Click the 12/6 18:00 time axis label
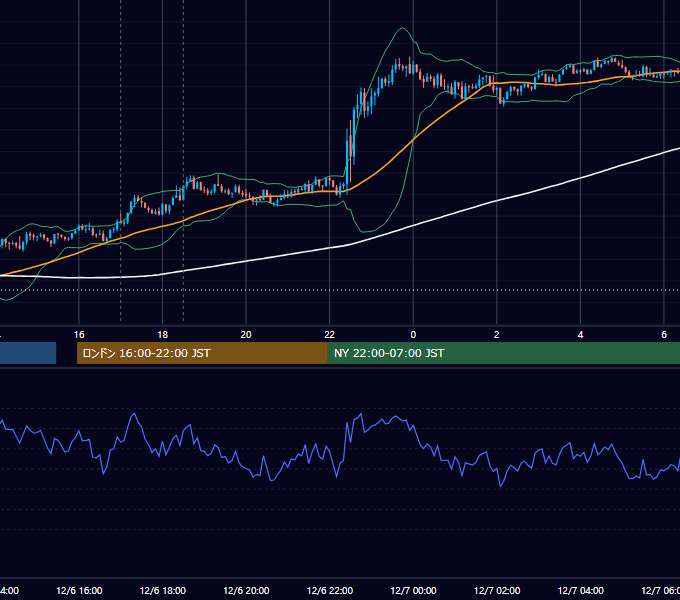Screen dimensions: 680x600 [x=163, y=590]
